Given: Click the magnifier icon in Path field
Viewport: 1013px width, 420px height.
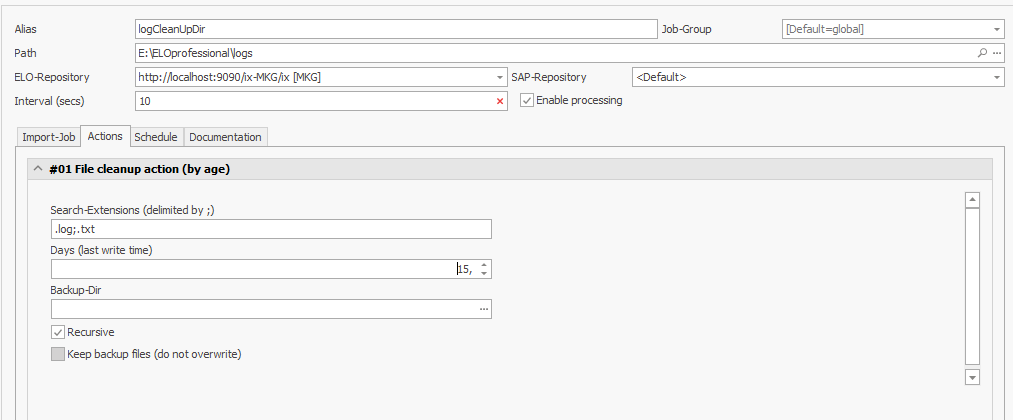Looking at the screenshot, I should coord(982,53).
